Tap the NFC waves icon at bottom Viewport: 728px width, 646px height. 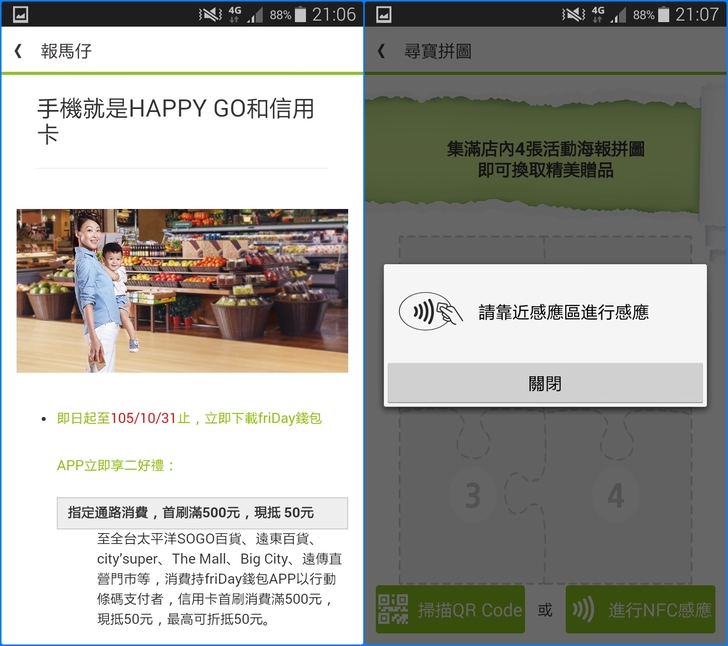pyautogui.click(x=583, y=609)
